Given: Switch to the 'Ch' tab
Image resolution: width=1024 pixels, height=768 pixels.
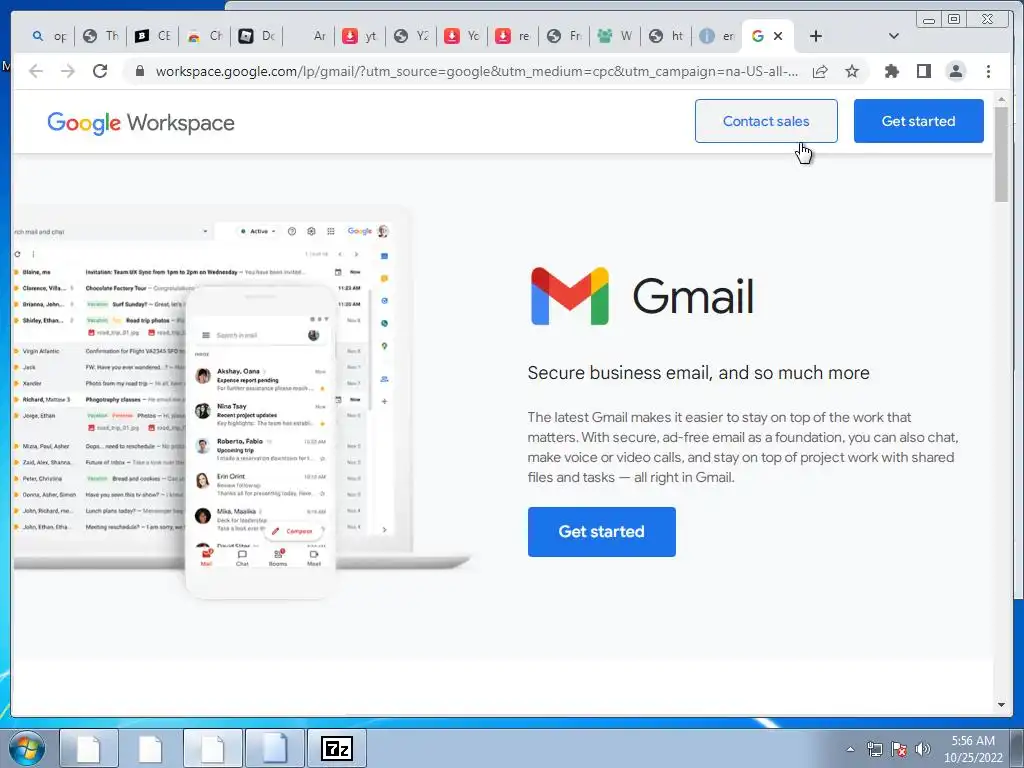Looking at the screenshot, I should 204,36.
